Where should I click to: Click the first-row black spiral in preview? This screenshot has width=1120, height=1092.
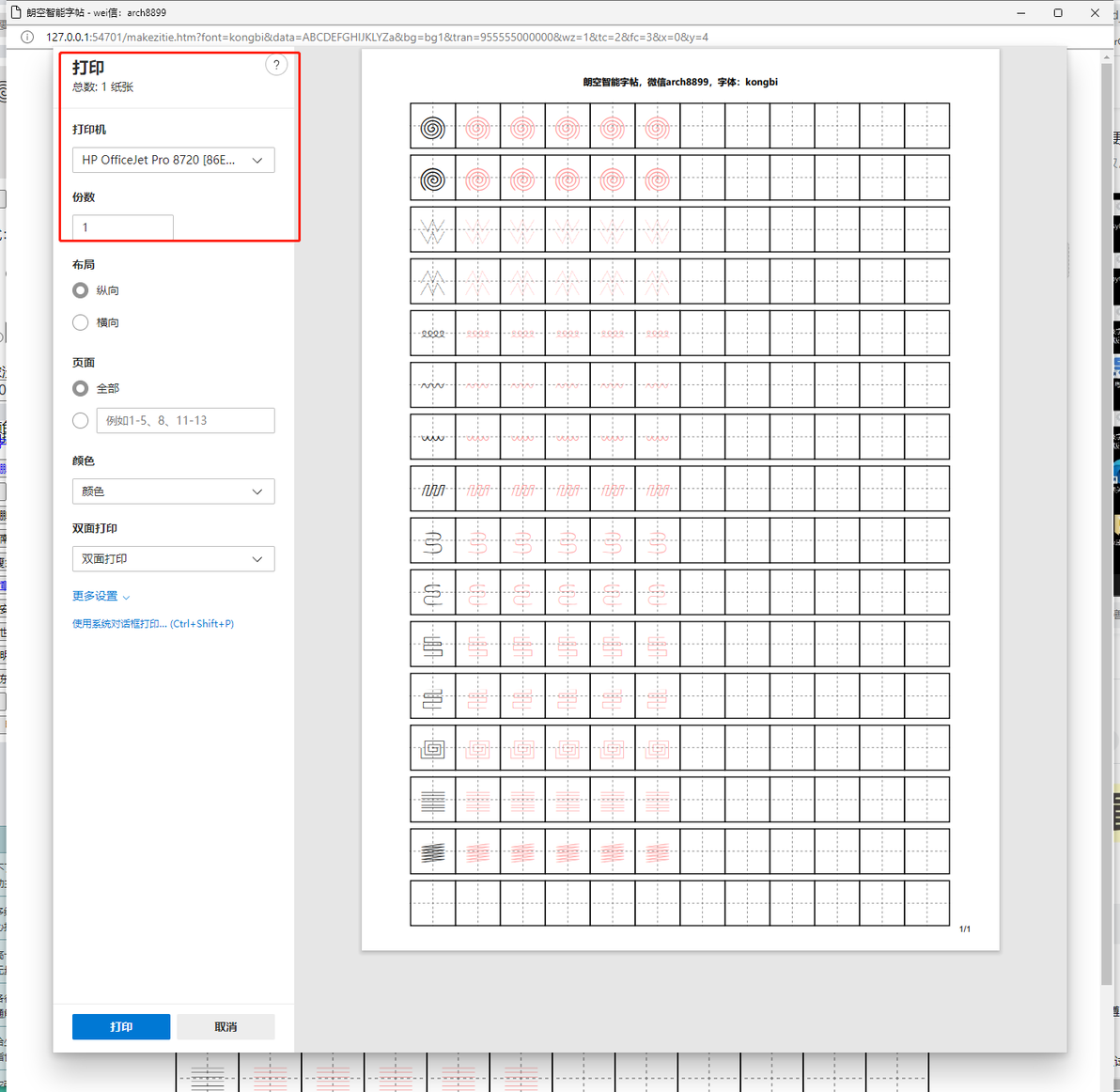[x=433, y=129]
